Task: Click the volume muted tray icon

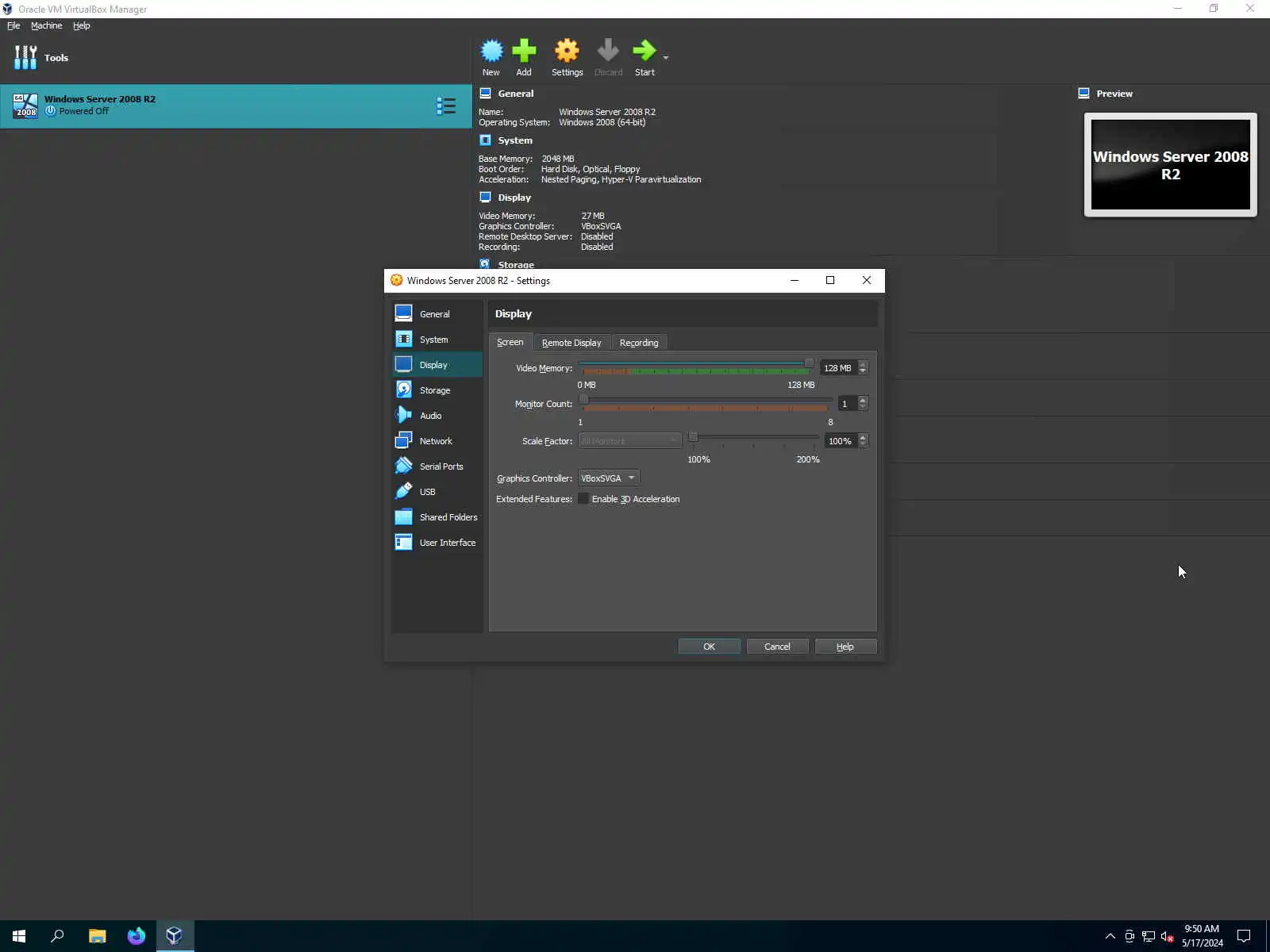Action: pyautogui.click(x=1167, y=937)
